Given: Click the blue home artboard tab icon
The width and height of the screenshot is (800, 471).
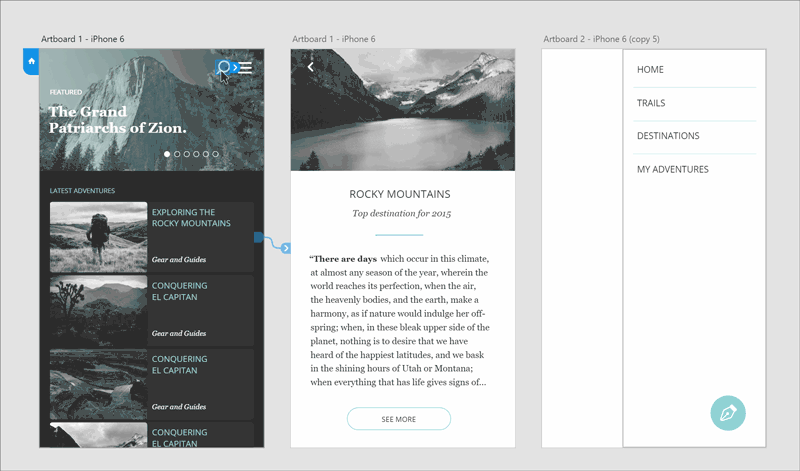Looking at the screenshot, I should 31,61.
